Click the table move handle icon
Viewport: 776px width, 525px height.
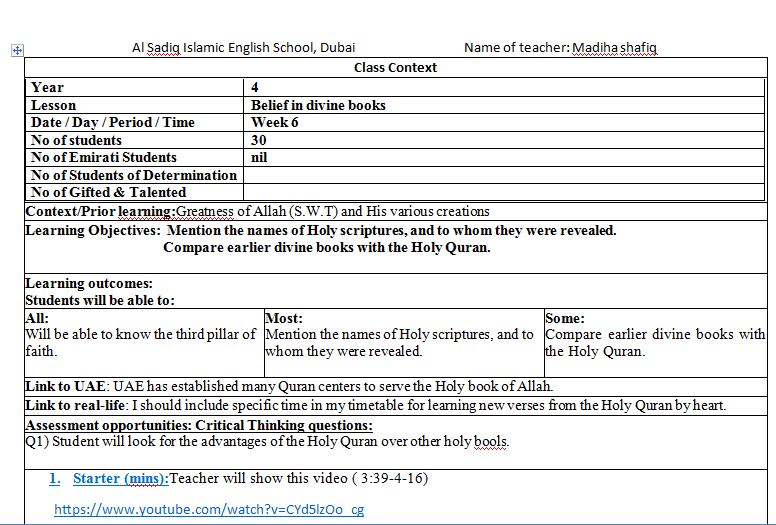click(x=17, y=49)
